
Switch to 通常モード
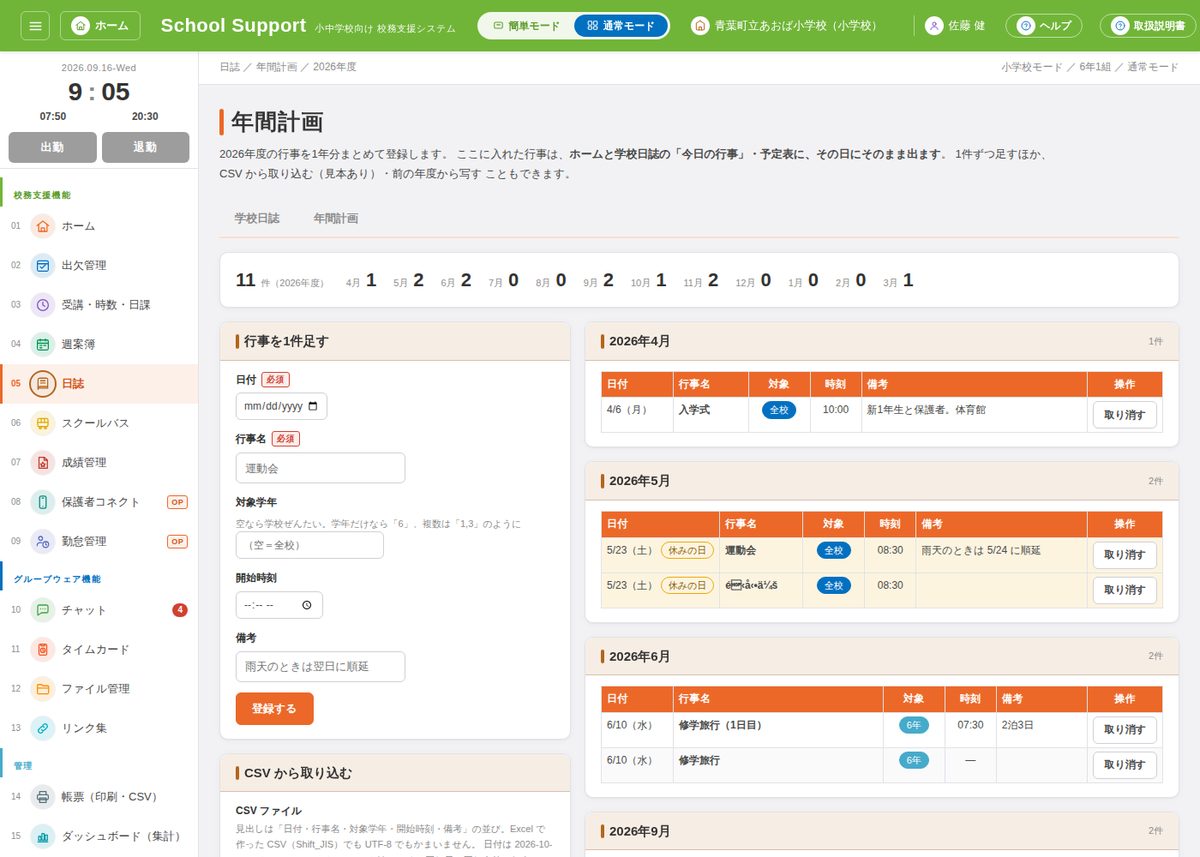[621, 25]
